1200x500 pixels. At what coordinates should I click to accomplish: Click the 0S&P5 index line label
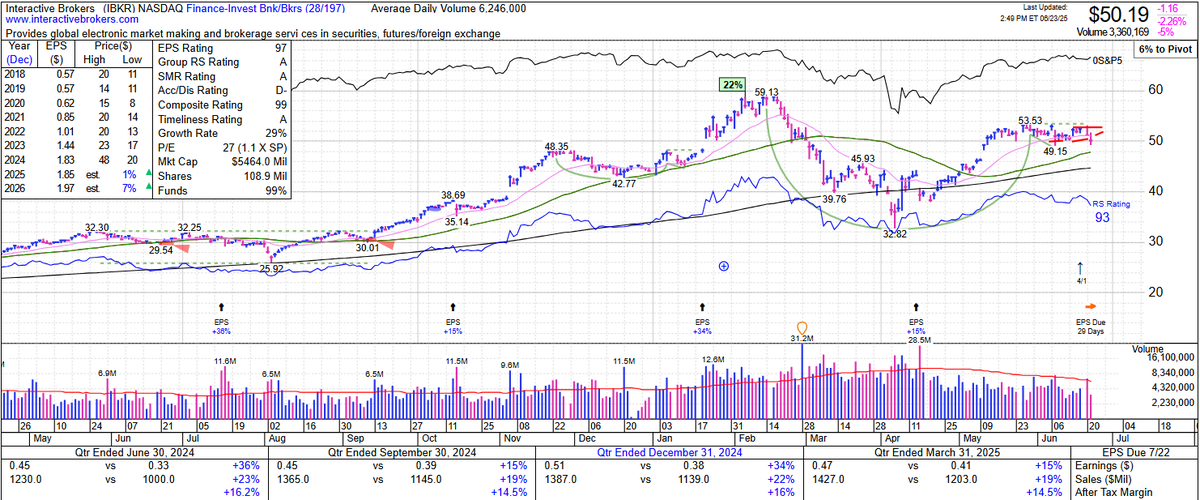(1109, 61)
